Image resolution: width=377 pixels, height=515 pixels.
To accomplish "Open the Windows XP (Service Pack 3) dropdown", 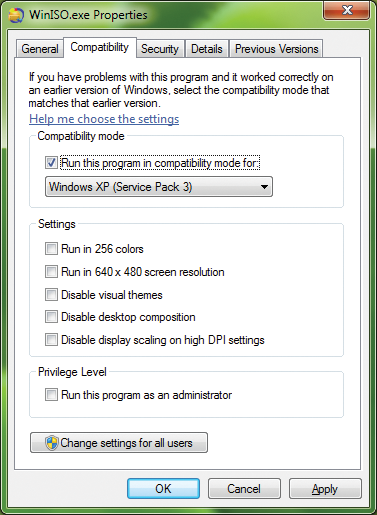I will point(159,187).
